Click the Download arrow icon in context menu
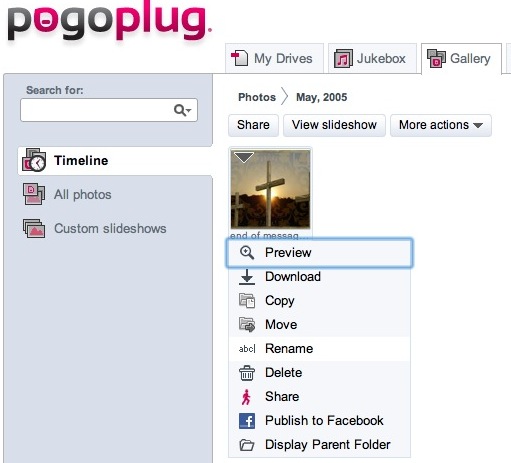The width and height of the screenshot is (511, 463). 247,277
